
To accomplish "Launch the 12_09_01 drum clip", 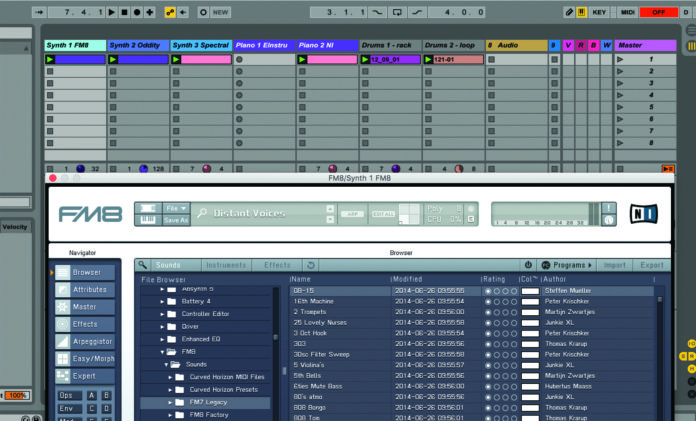I will (x=365, y=60).
